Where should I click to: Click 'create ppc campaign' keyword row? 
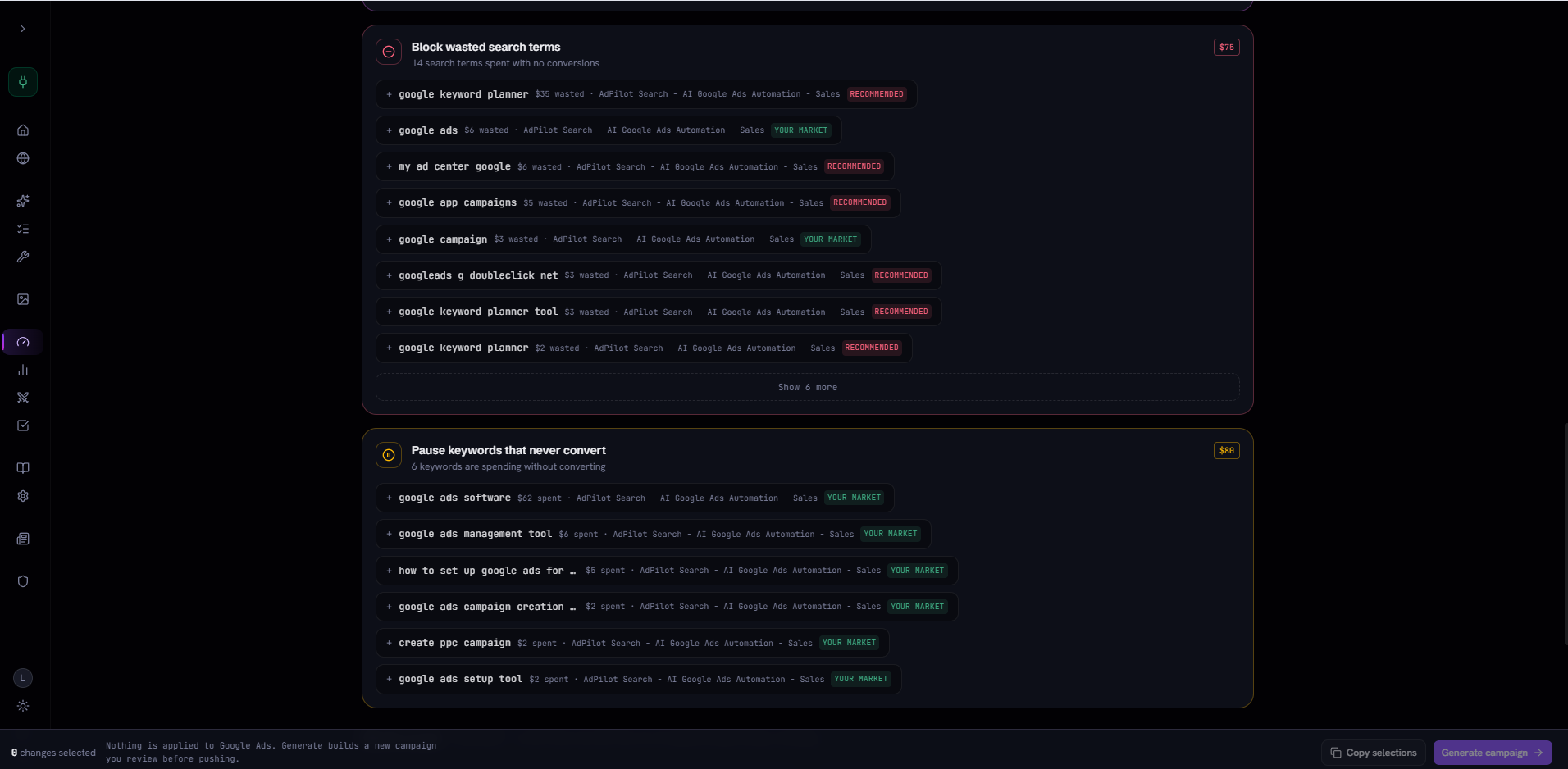coord(632,643)
